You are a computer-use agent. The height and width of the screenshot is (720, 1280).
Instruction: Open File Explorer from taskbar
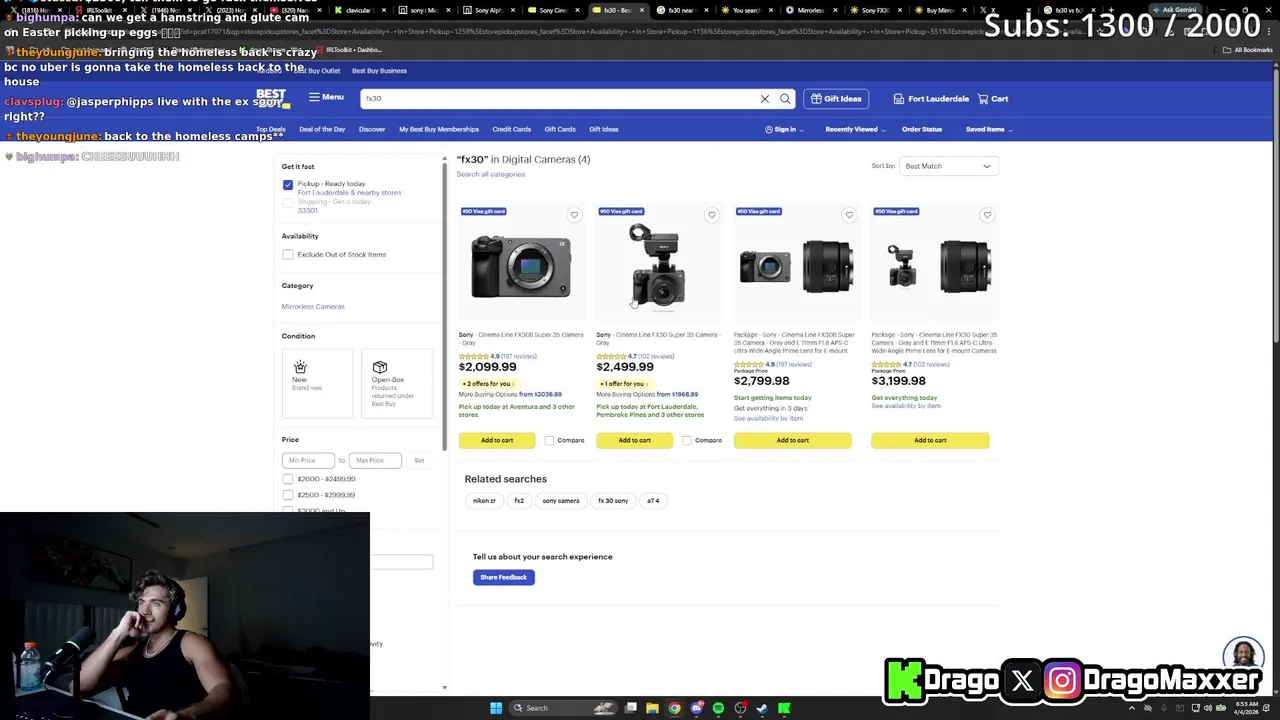[x=652, y=708]
